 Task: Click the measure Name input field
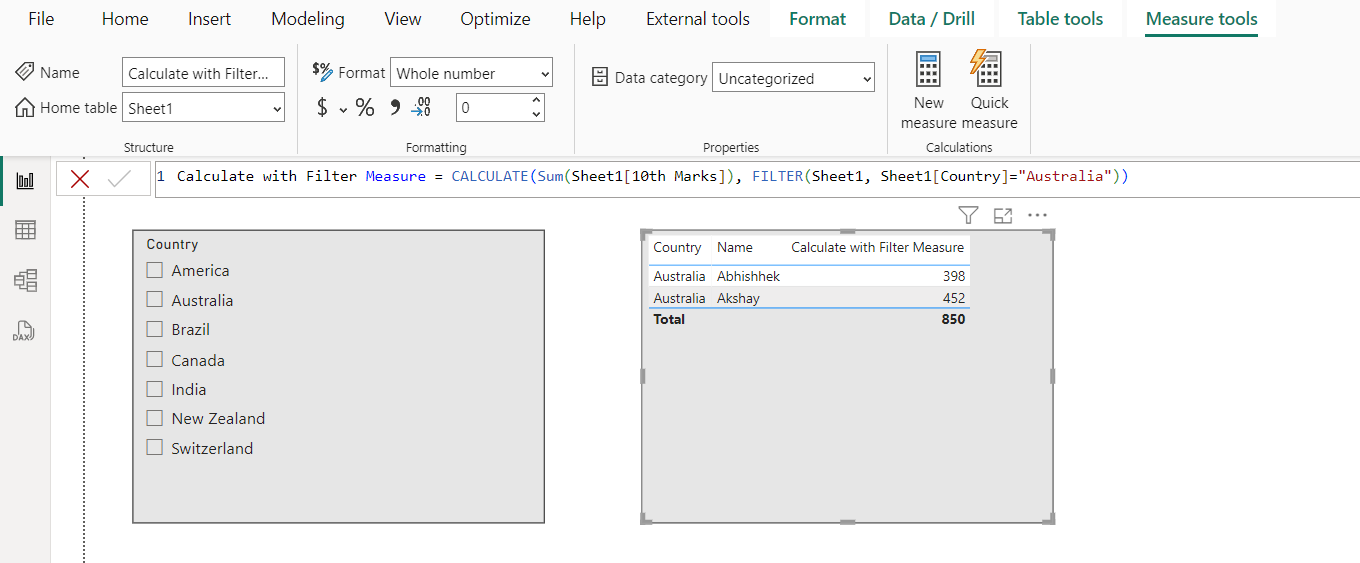click(203, 73)
